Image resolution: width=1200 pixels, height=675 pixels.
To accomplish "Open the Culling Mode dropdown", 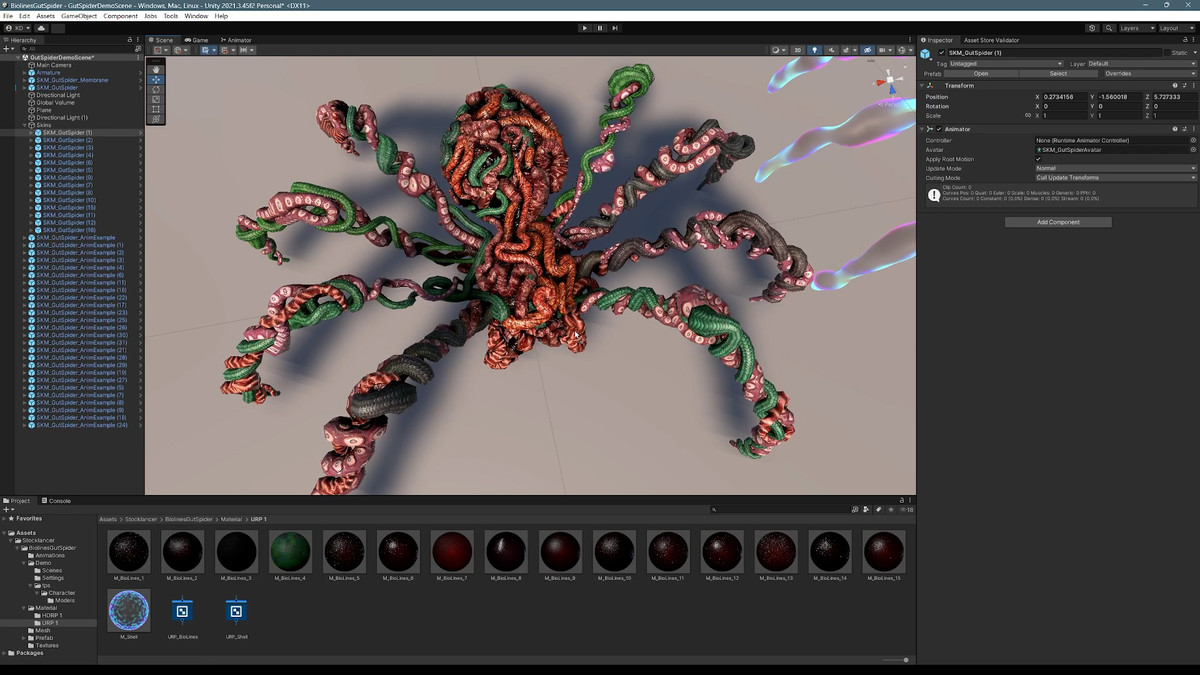I will (x=1115, y=178).
